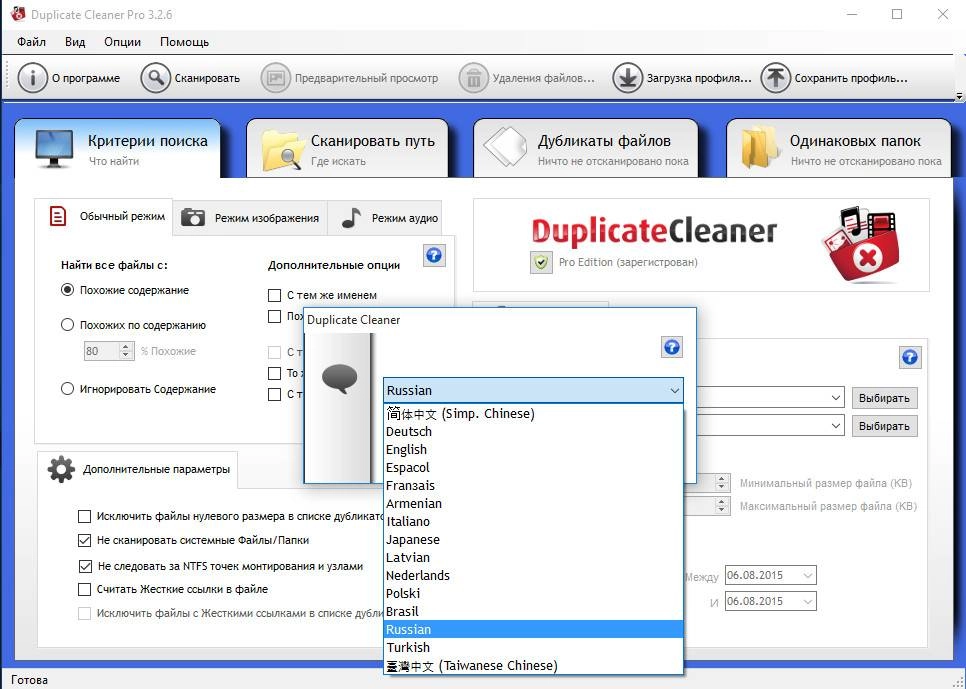Screen dimensions: 966x689
Task: Click the file removal trash icon
Action: 473,78
